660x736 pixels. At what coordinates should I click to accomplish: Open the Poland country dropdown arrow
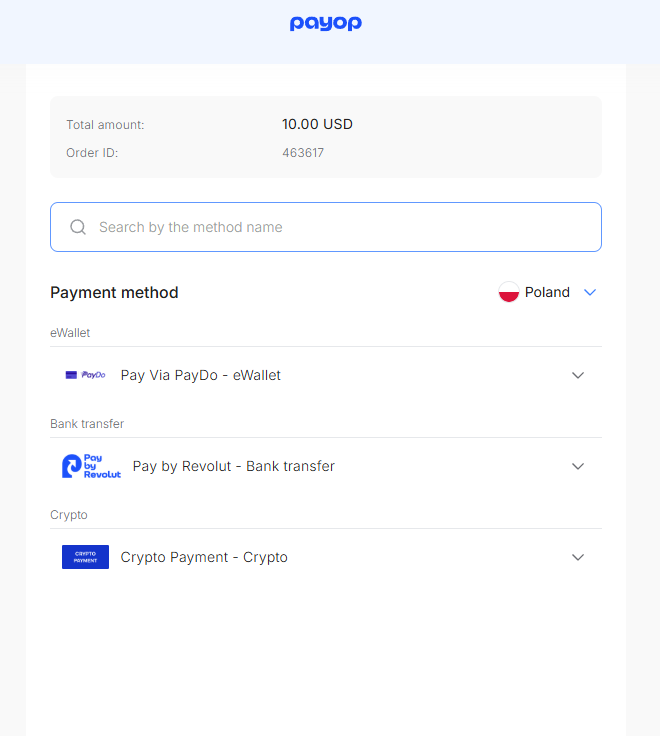[590, 292]
